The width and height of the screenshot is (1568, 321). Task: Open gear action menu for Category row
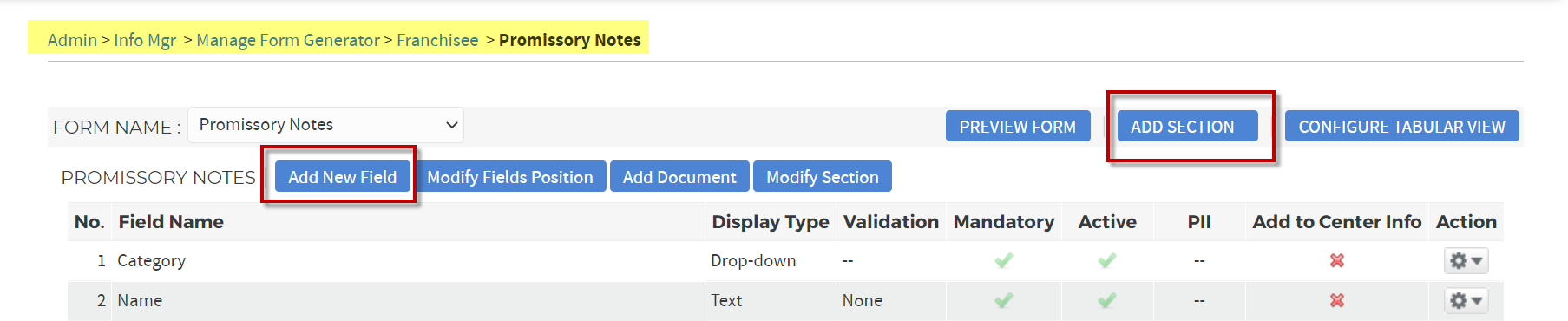point(1466,260)
